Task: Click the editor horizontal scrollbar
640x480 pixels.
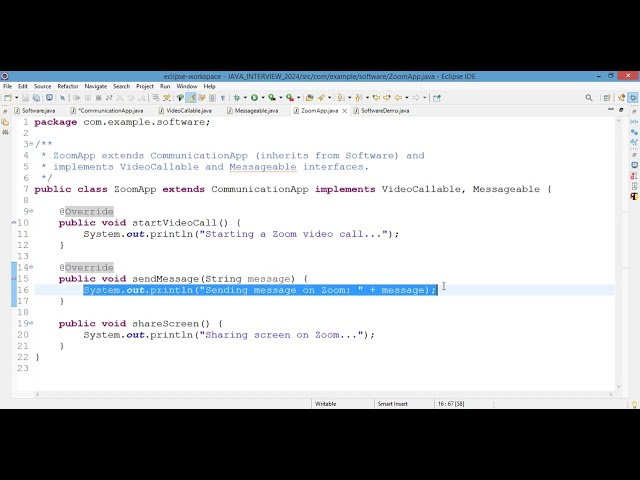Action: coord(324,394)
